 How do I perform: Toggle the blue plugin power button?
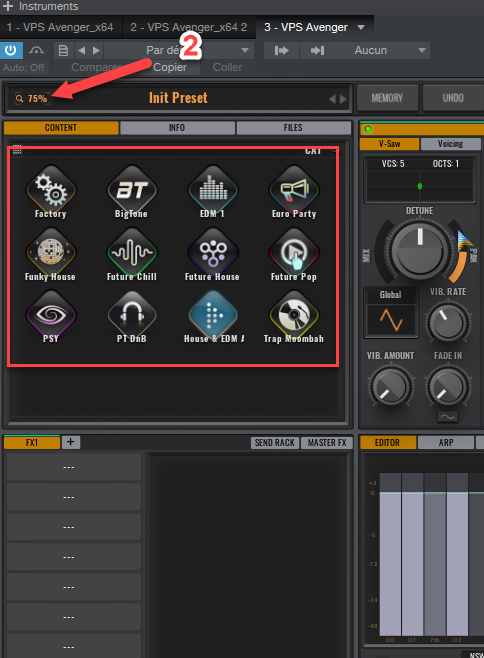point(10,50)
